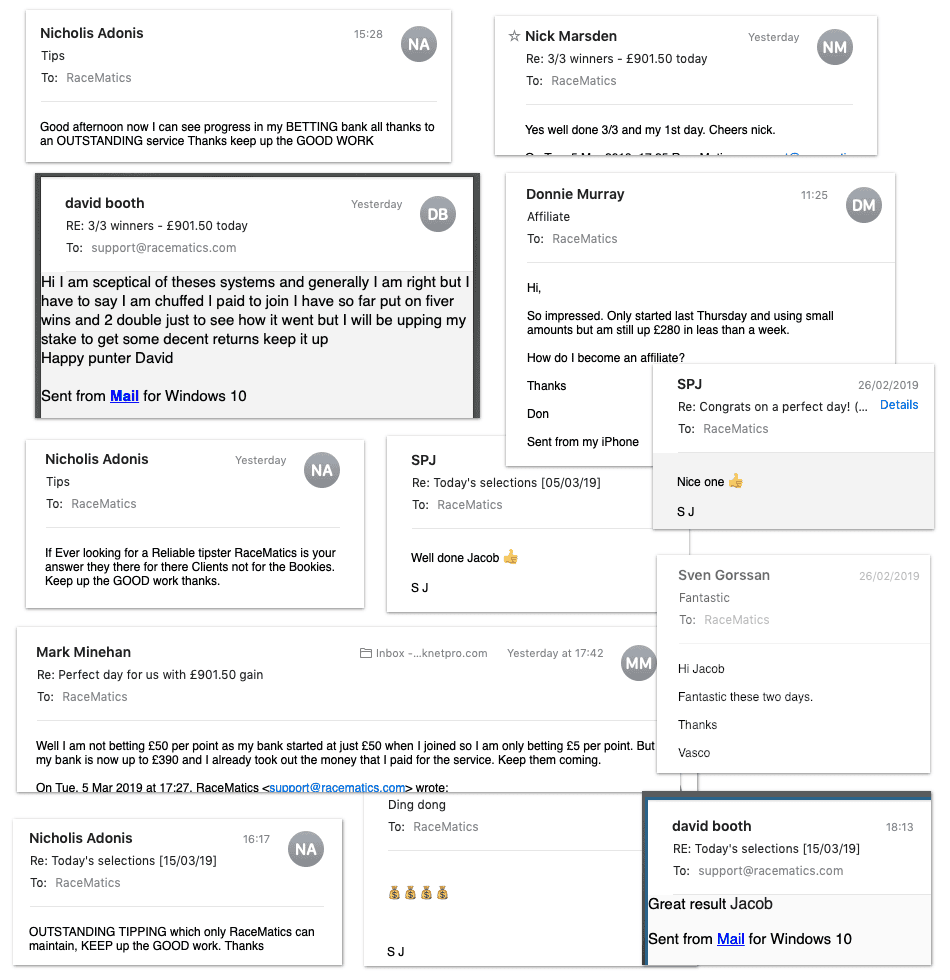Click Mark Minehan's MM avatar icon
The width and height of the screenshot is (950, 980).
(638, 663)
